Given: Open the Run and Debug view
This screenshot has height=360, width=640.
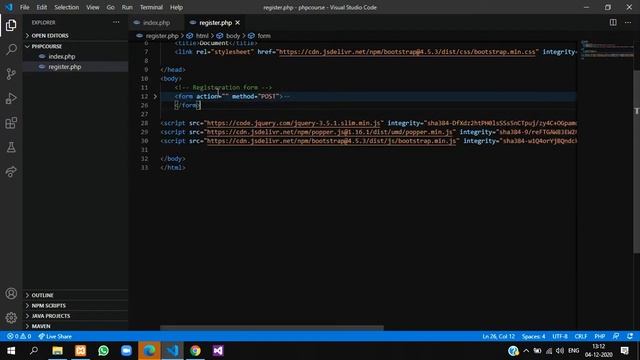Looking at the screenshot, I should (11, 98).
